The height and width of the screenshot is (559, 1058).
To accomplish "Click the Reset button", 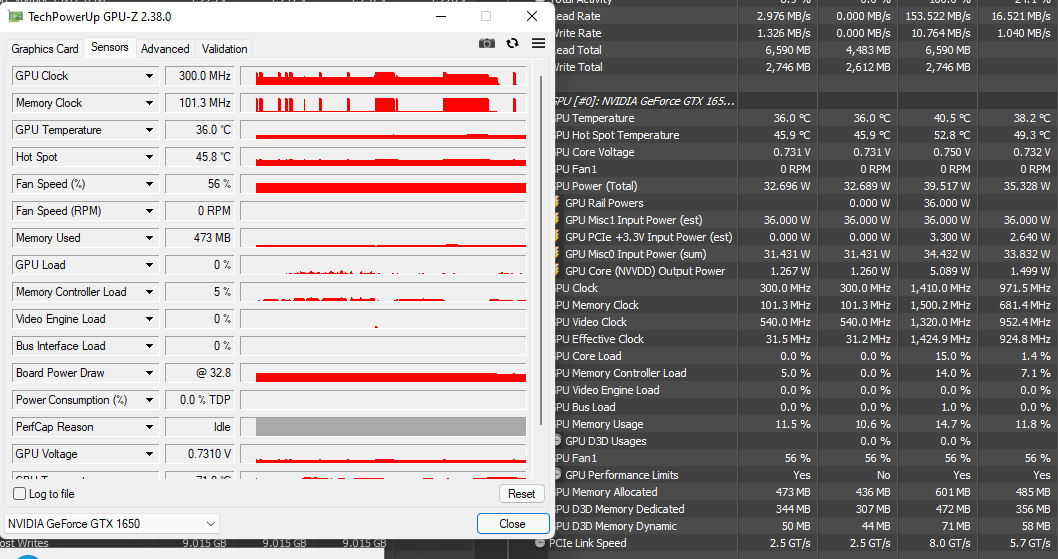I will tap(522, 494).
